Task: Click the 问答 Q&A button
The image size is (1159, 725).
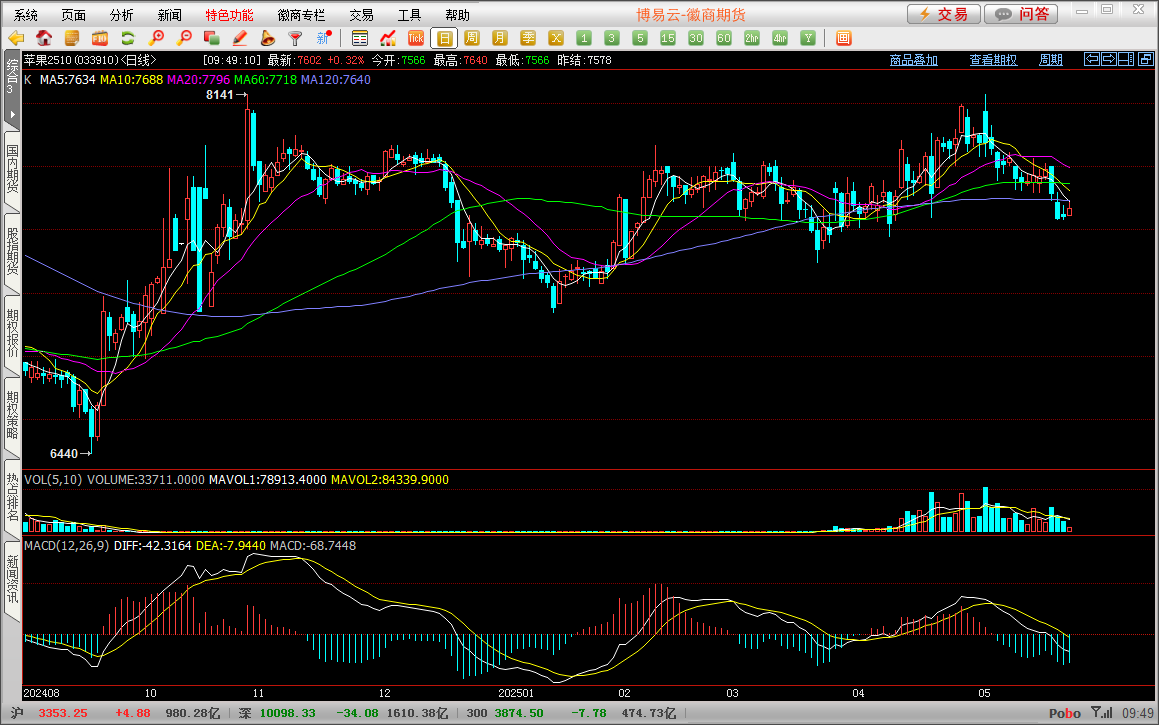Action: tap(1021, 14)
